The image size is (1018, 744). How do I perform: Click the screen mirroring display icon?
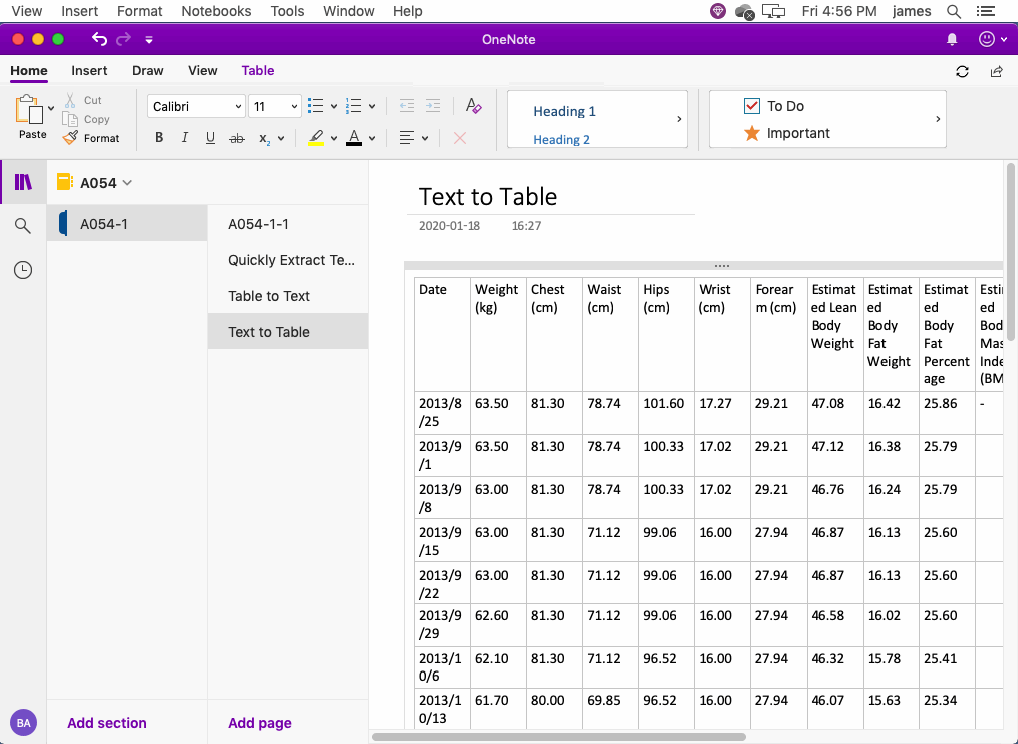773,11
